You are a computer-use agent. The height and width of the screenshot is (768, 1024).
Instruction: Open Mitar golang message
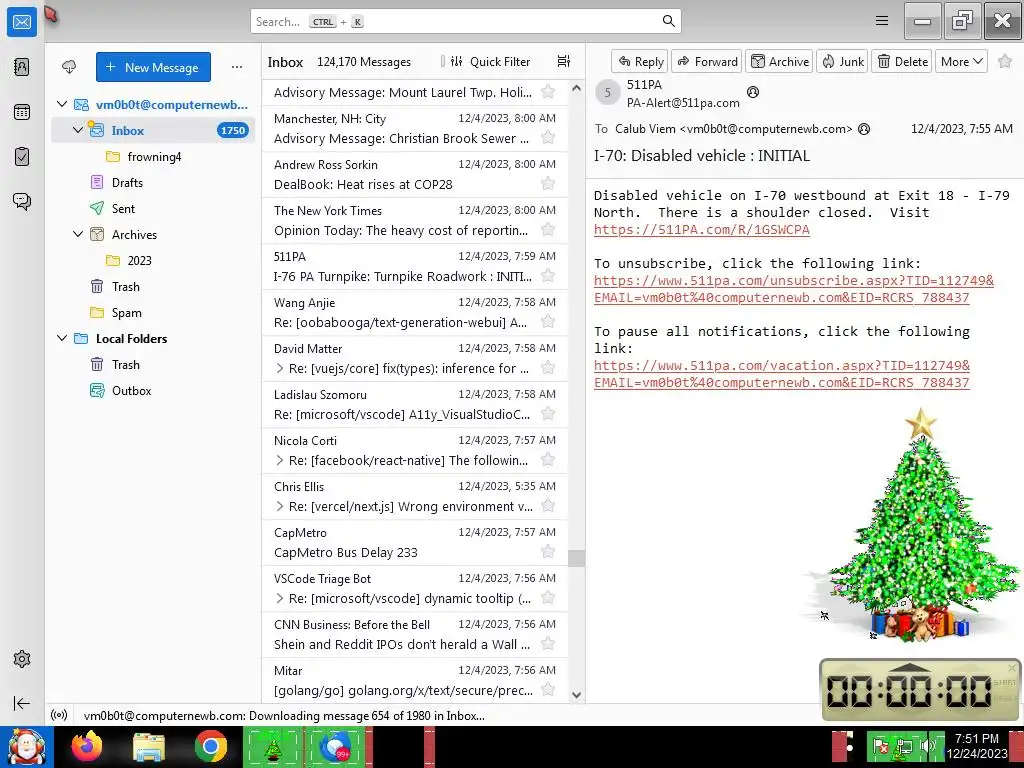[415, 680]
